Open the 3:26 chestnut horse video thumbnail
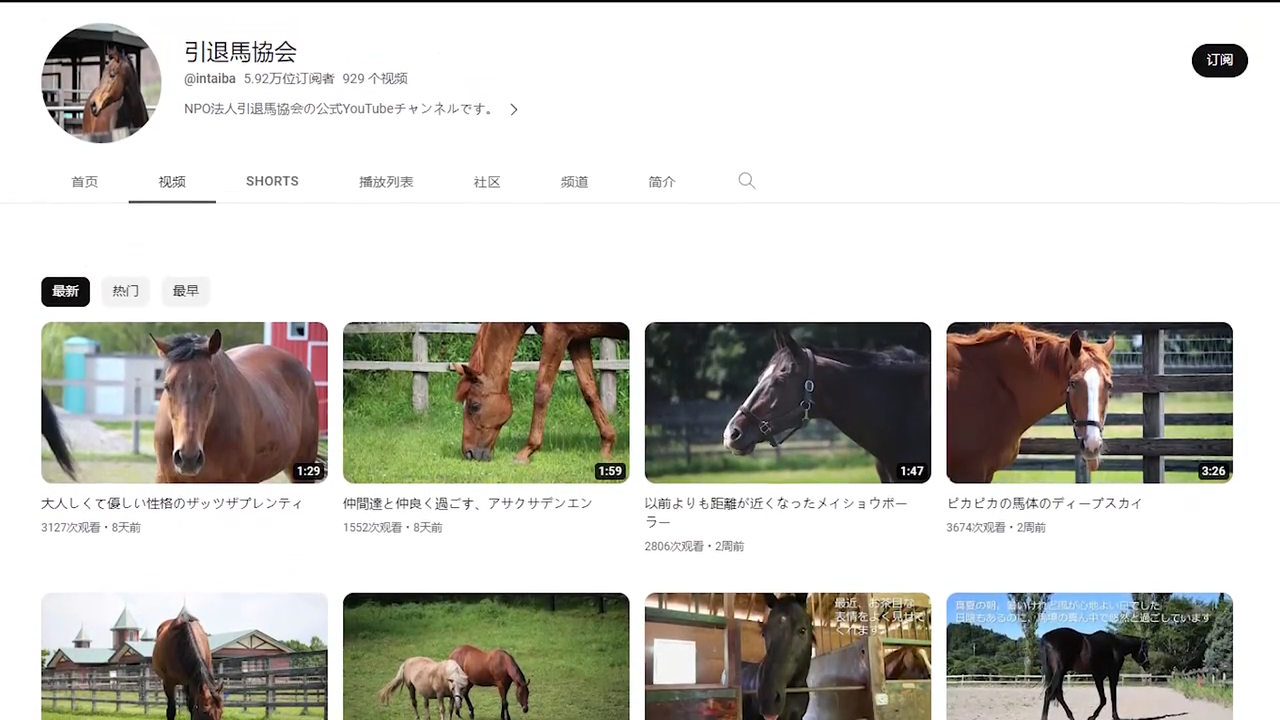 (1089, 403)
